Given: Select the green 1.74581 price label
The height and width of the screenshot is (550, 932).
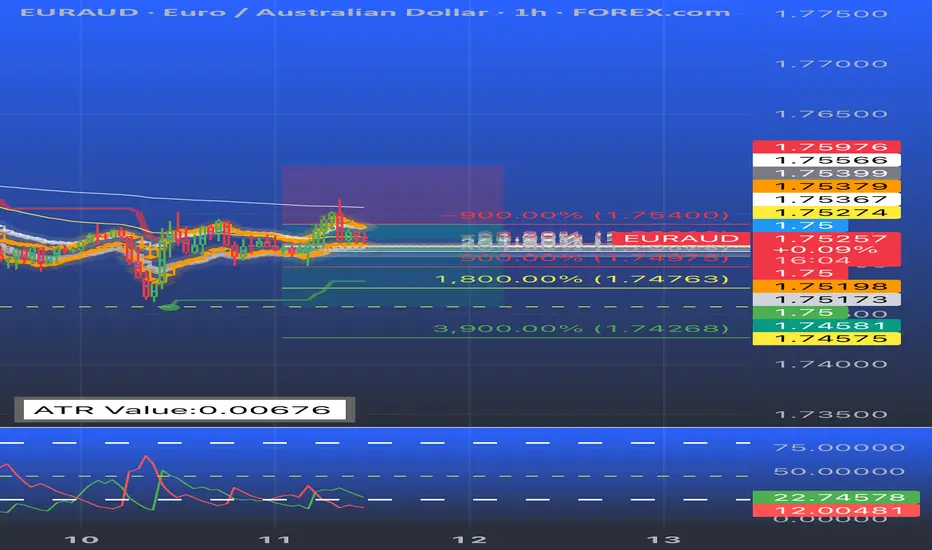Looking at the screenshot, I should pyautogui.click(x=826, y=326).
